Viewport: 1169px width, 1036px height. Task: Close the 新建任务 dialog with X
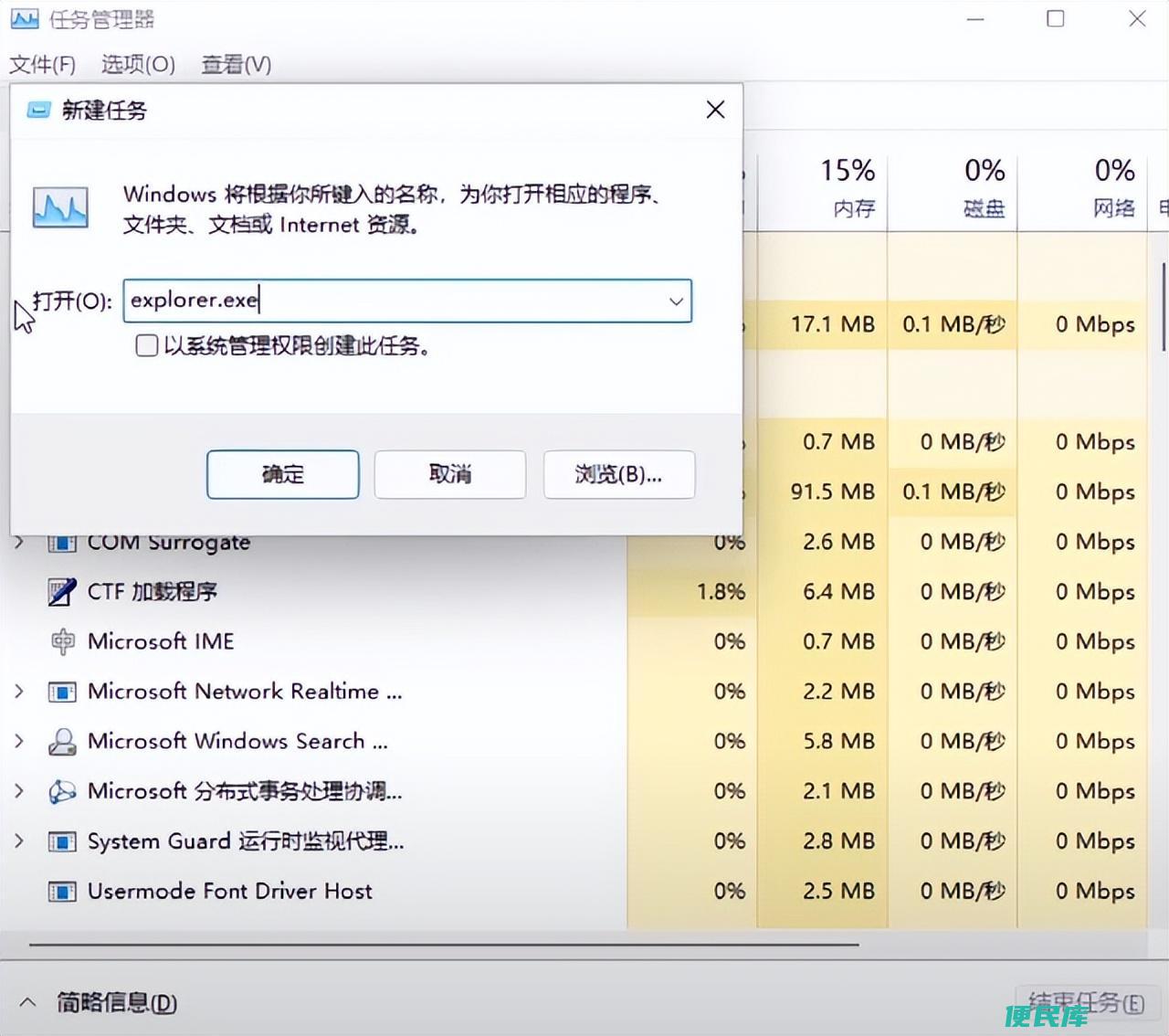coord(716,110)
